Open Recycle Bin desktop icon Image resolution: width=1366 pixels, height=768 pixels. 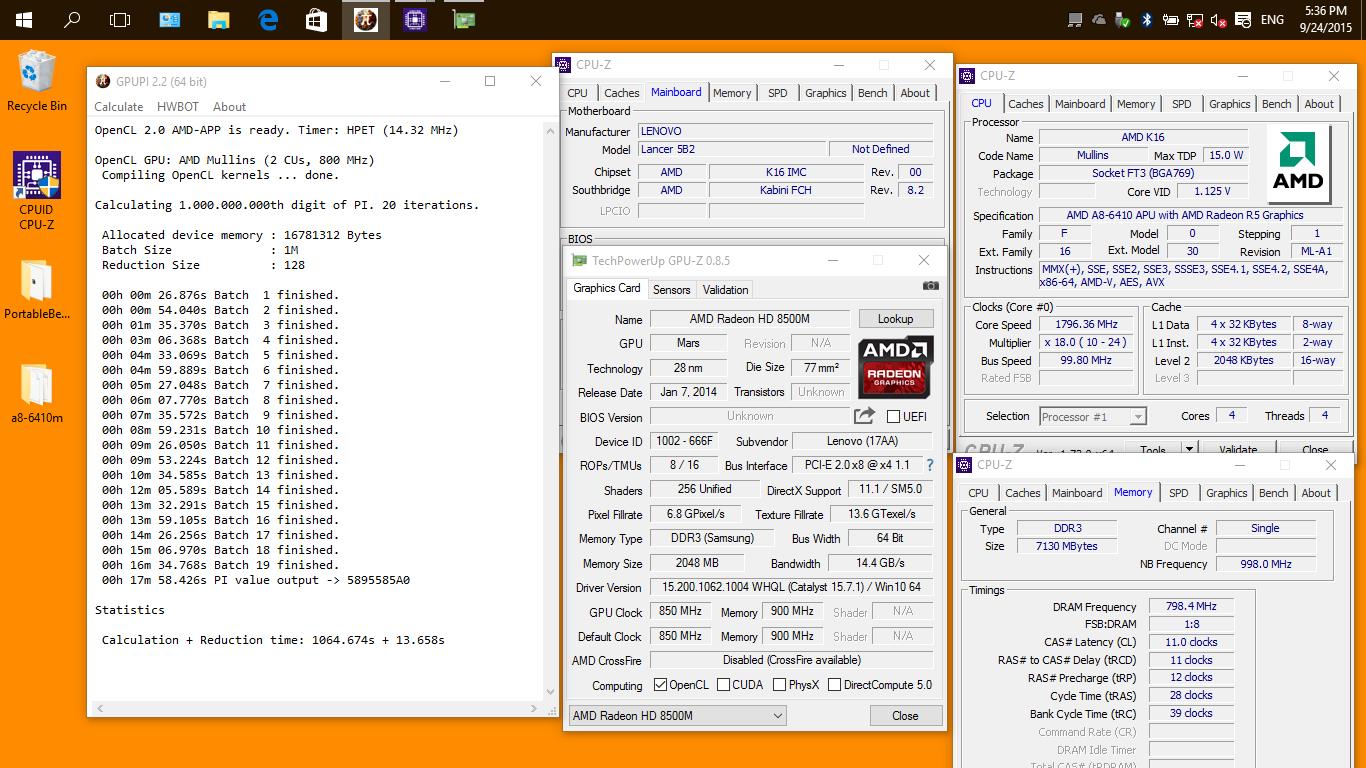point(37,81)
